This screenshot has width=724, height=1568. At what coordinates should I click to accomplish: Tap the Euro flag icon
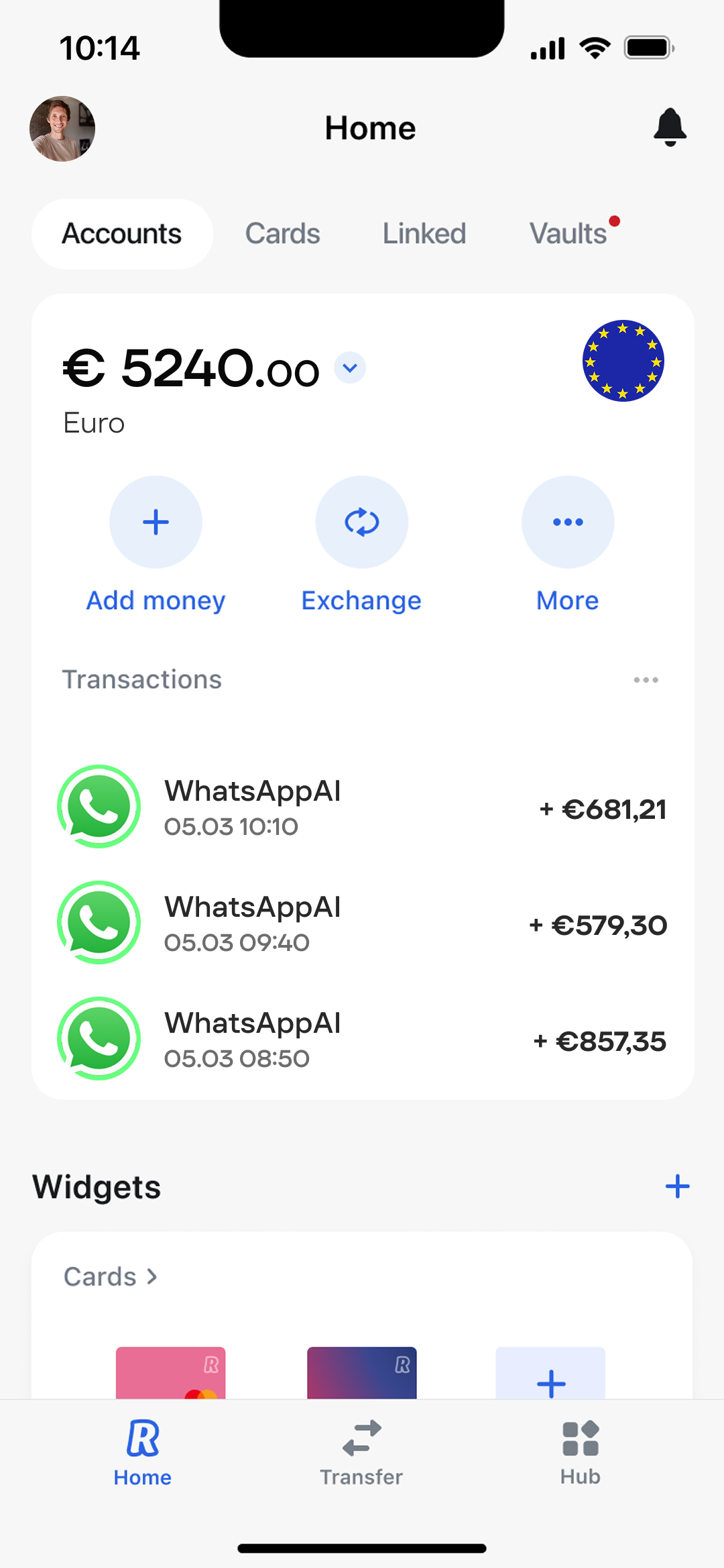point(623,361)
